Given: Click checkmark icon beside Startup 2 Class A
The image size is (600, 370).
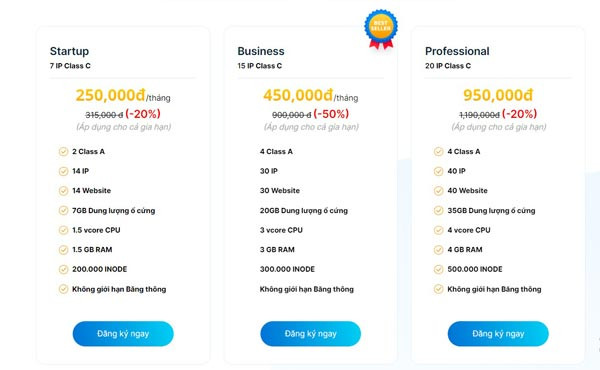Looking at the screenshot, I should (x=63, y=152).
